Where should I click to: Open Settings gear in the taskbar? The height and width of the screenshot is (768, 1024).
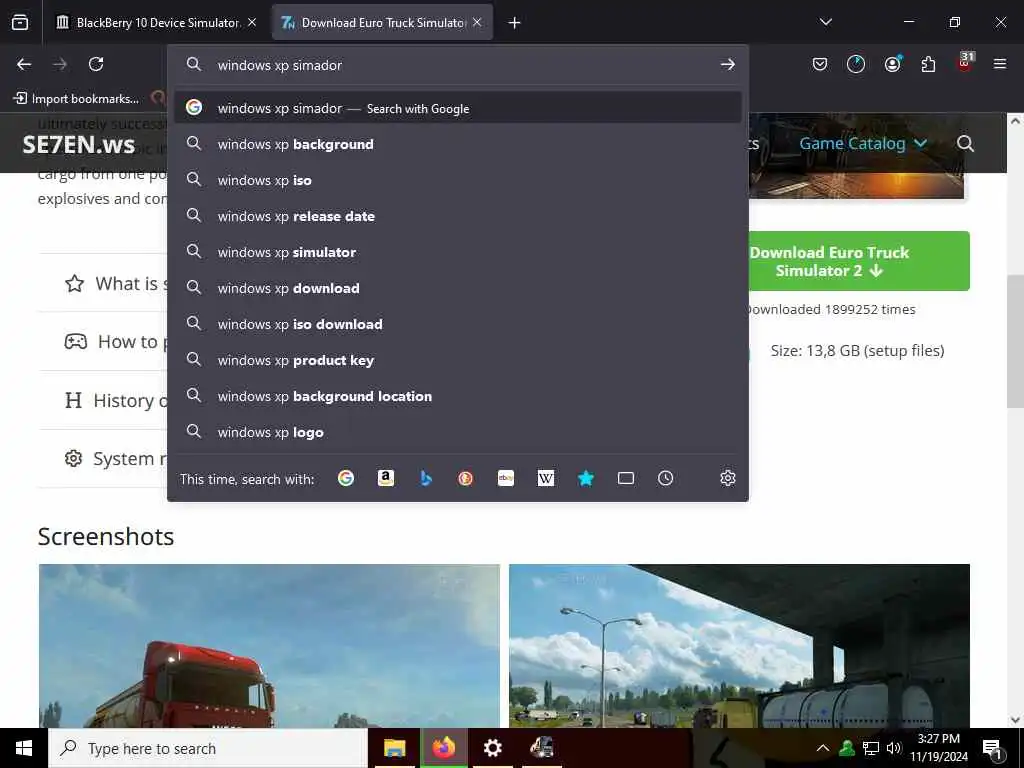492,748
